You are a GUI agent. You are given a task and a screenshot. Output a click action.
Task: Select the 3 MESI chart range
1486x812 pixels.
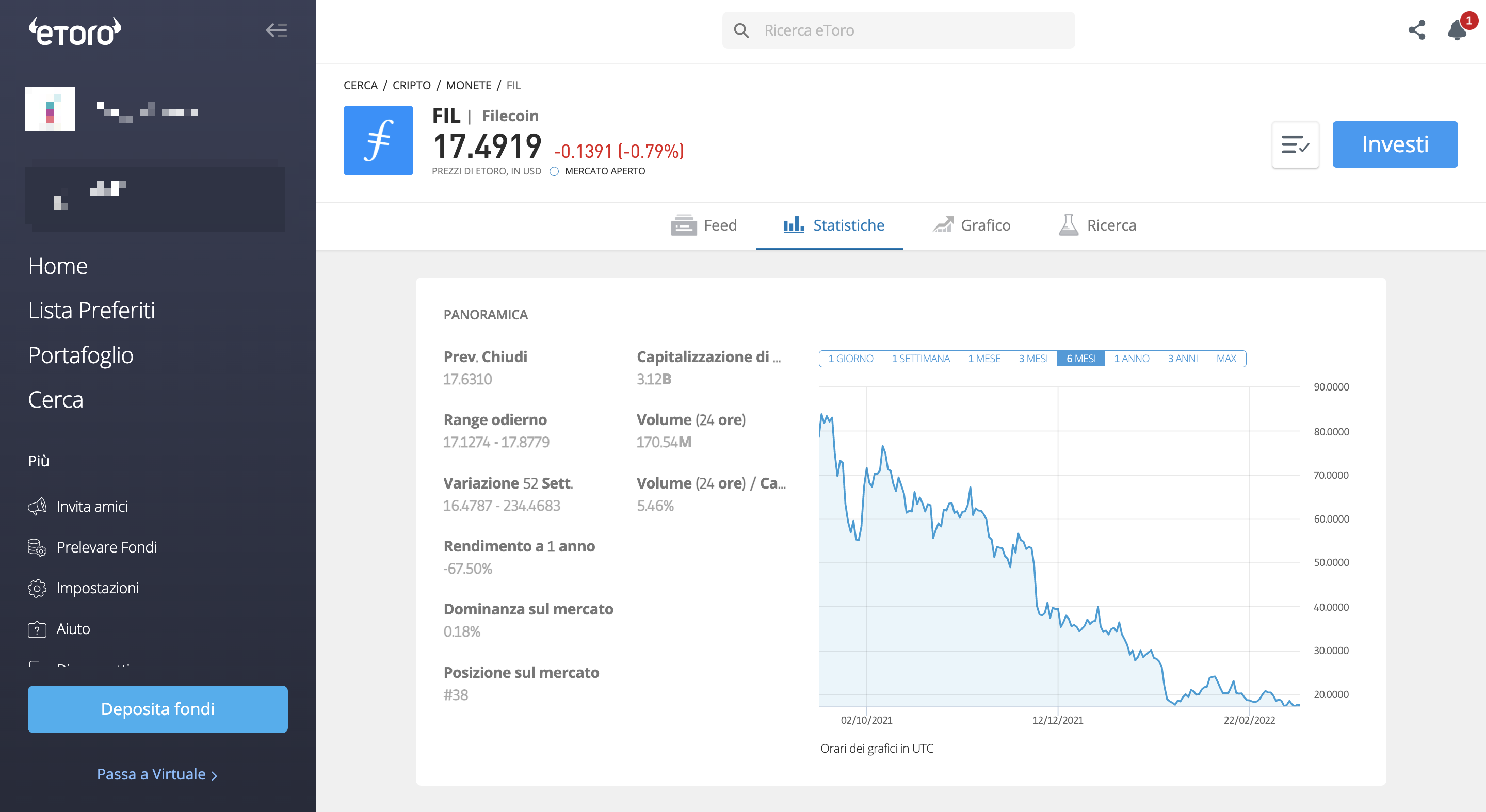click(1033, 359)
